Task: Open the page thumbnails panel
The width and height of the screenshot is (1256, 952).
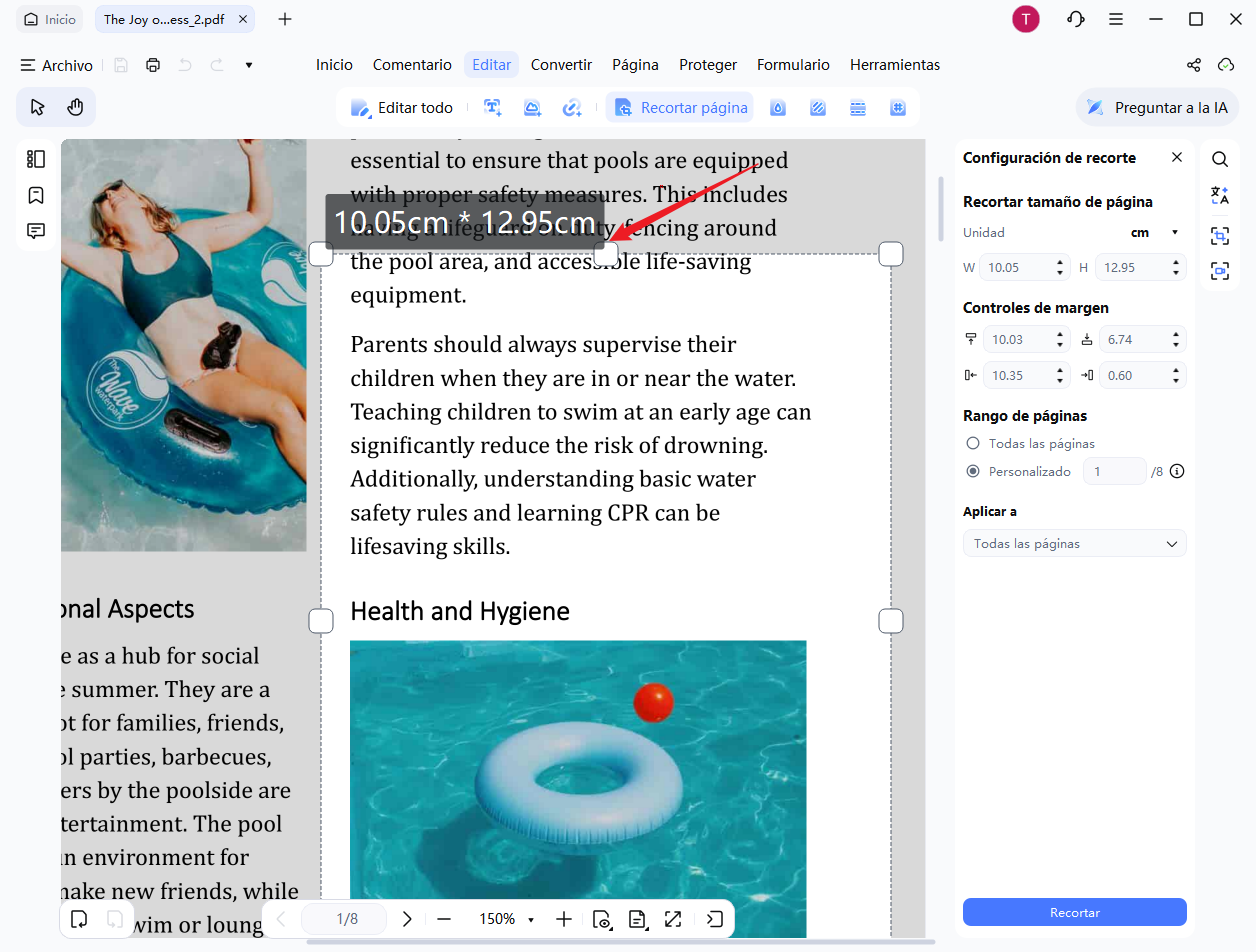Action: (x=36, y=159)
